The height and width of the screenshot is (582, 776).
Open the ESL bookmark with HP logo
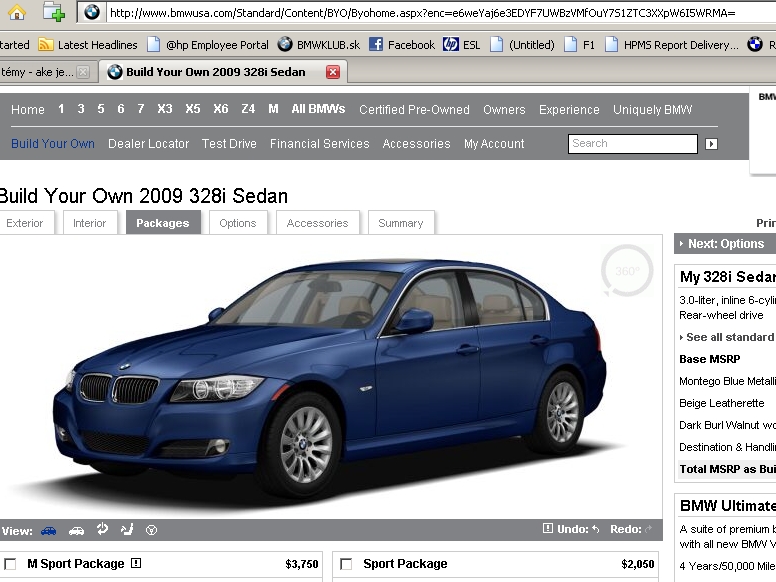[461, 45]
